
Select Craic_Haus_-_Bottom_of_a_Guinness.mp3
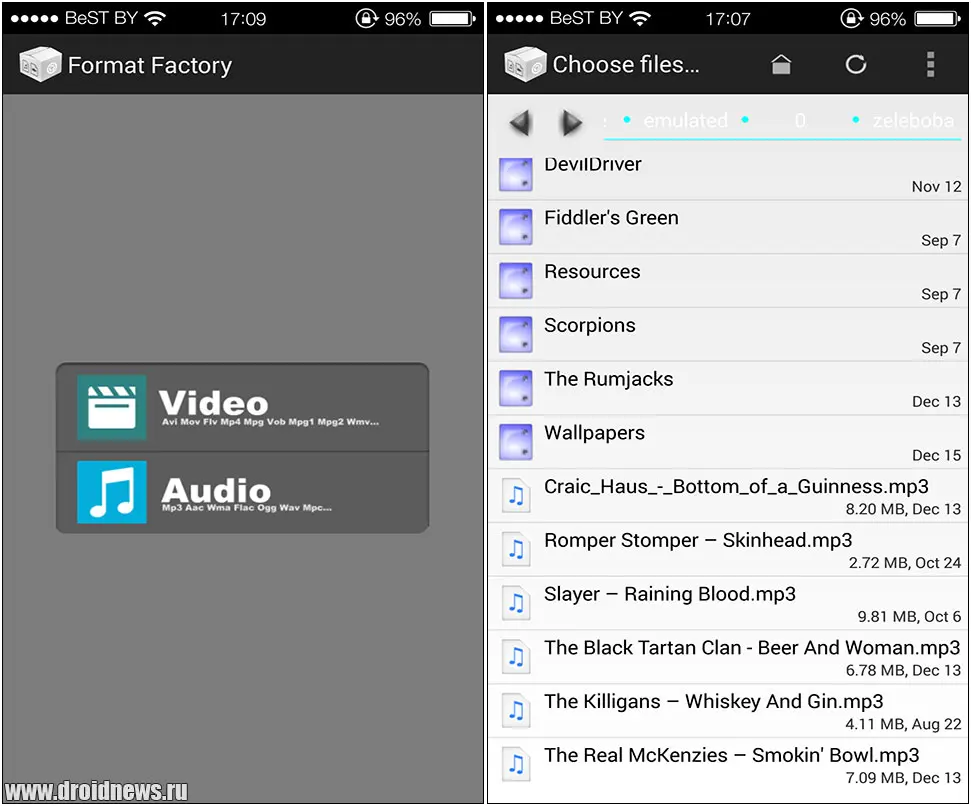click(728, 496)
